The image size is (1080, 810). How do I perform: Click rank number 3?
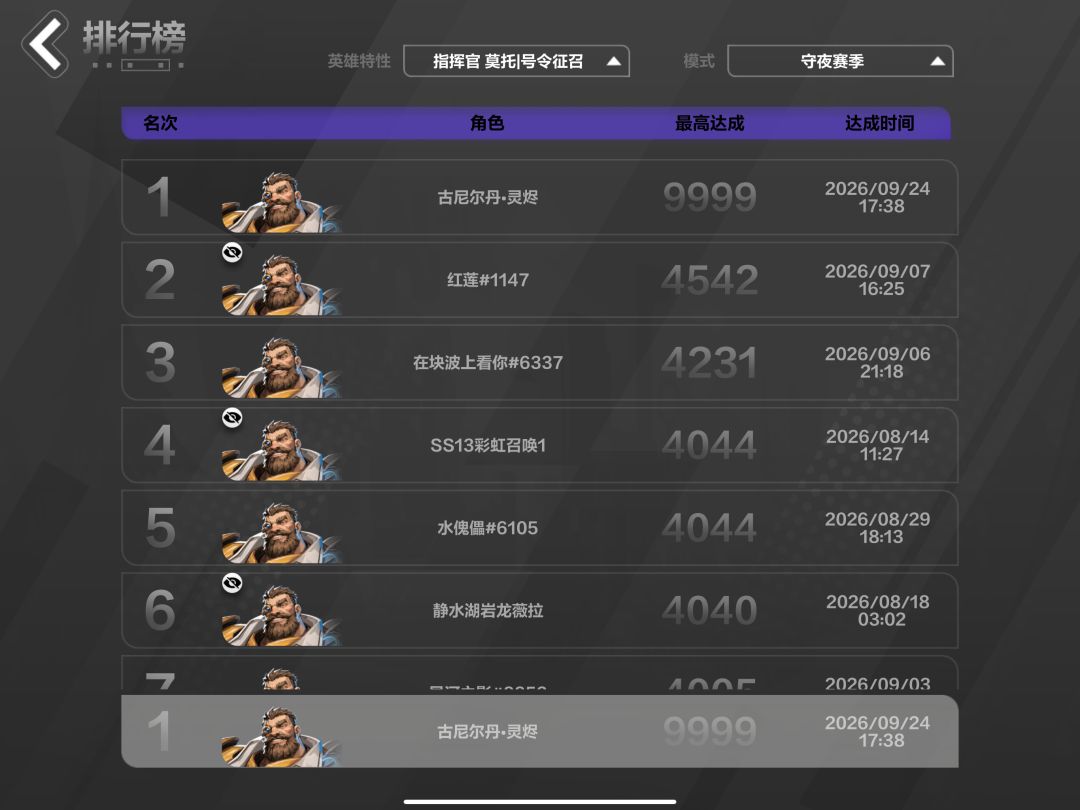[160, 363]
